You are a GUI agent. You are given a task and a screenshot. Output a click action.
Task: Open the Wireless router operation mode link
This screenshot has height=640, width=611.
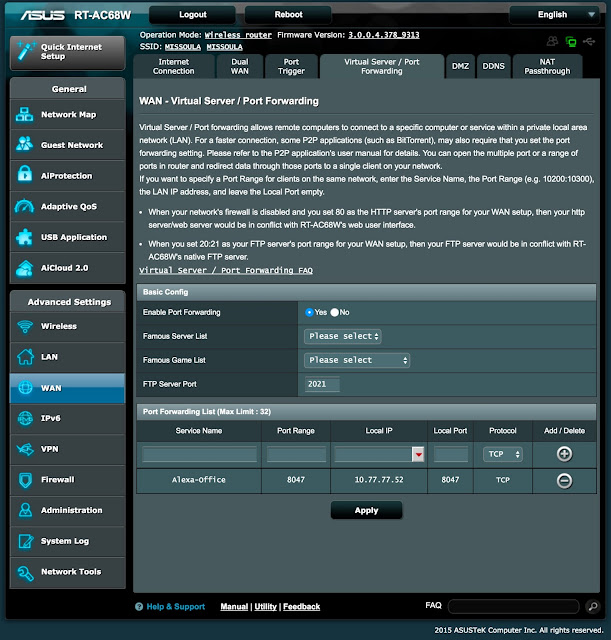238,35
